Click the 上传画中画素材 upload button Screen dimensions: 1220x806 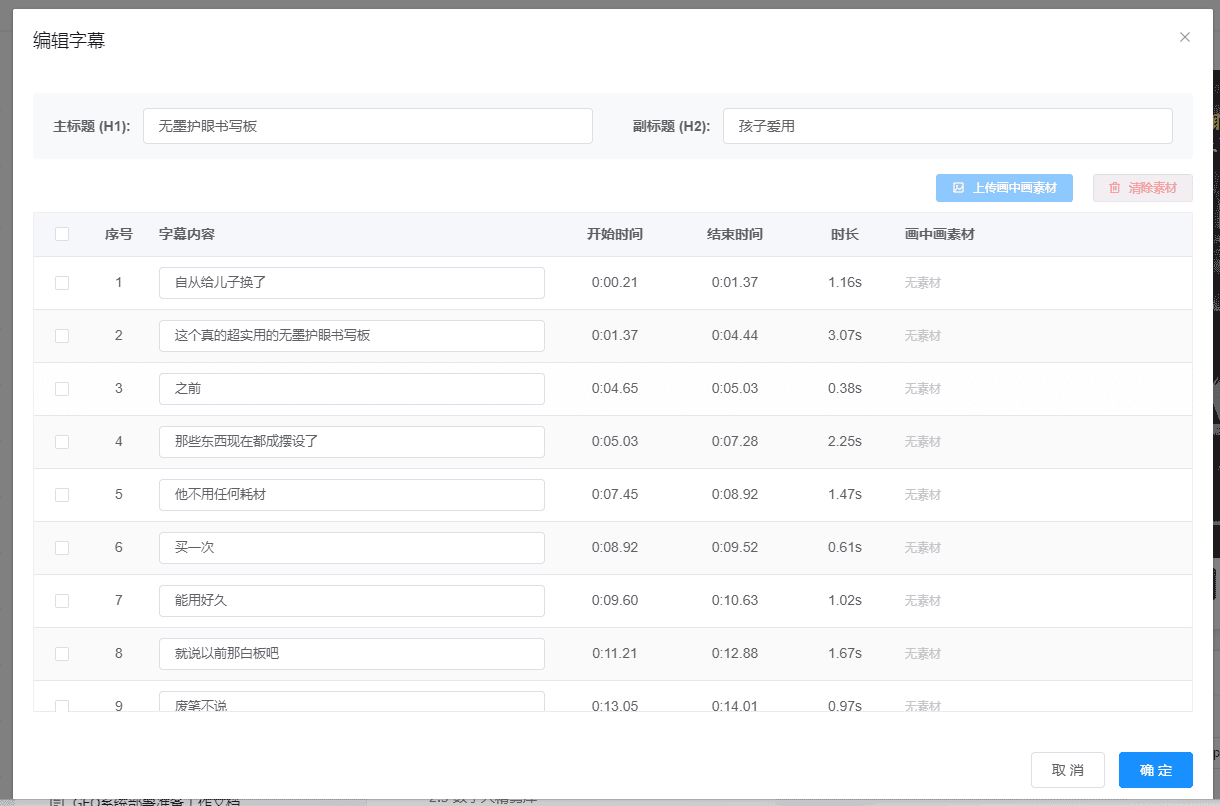[x=1004, y=188]
